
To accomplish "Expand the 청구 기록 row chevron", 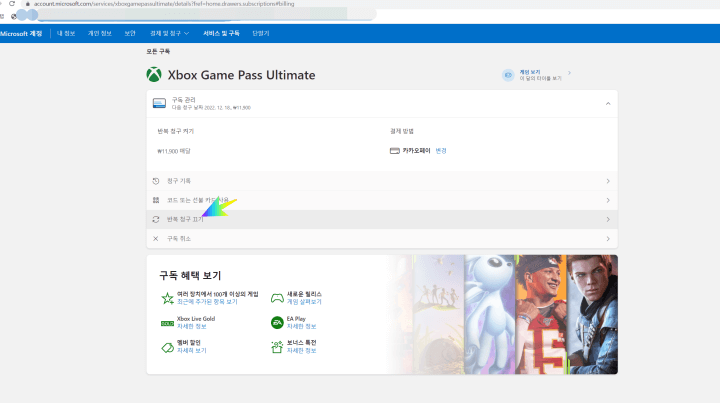I will [x=608, y=181].
